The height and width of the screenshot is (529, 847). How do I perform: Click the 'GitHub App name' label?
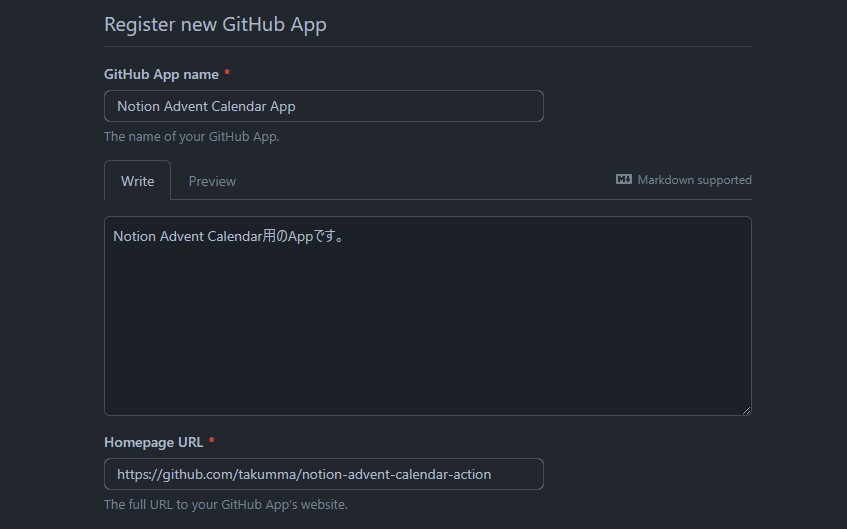(x=161, y=74)
